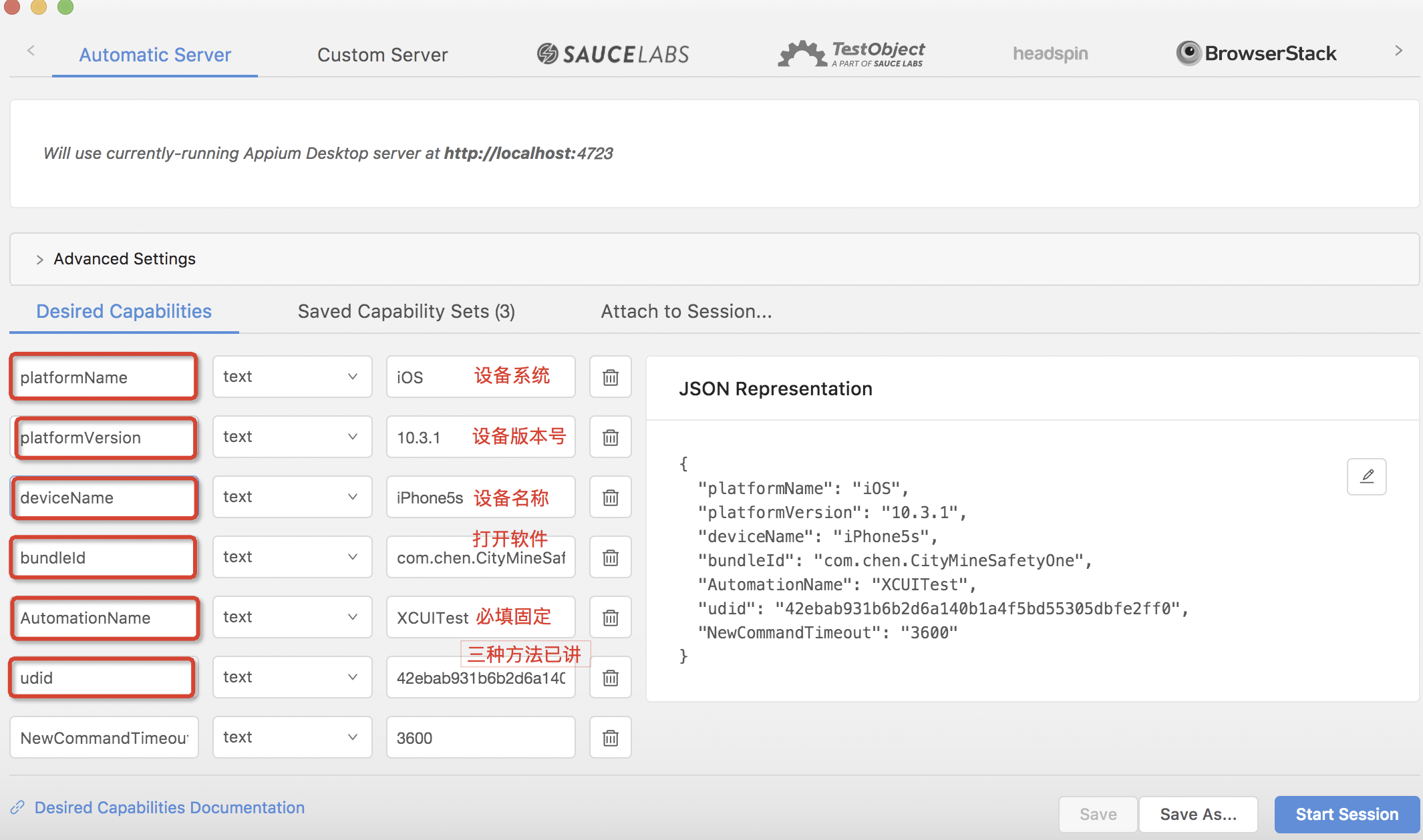Viewport: 1423px width, 840px height.
Task: Open the headspin server tab
Action: [x=1050, y=53]
